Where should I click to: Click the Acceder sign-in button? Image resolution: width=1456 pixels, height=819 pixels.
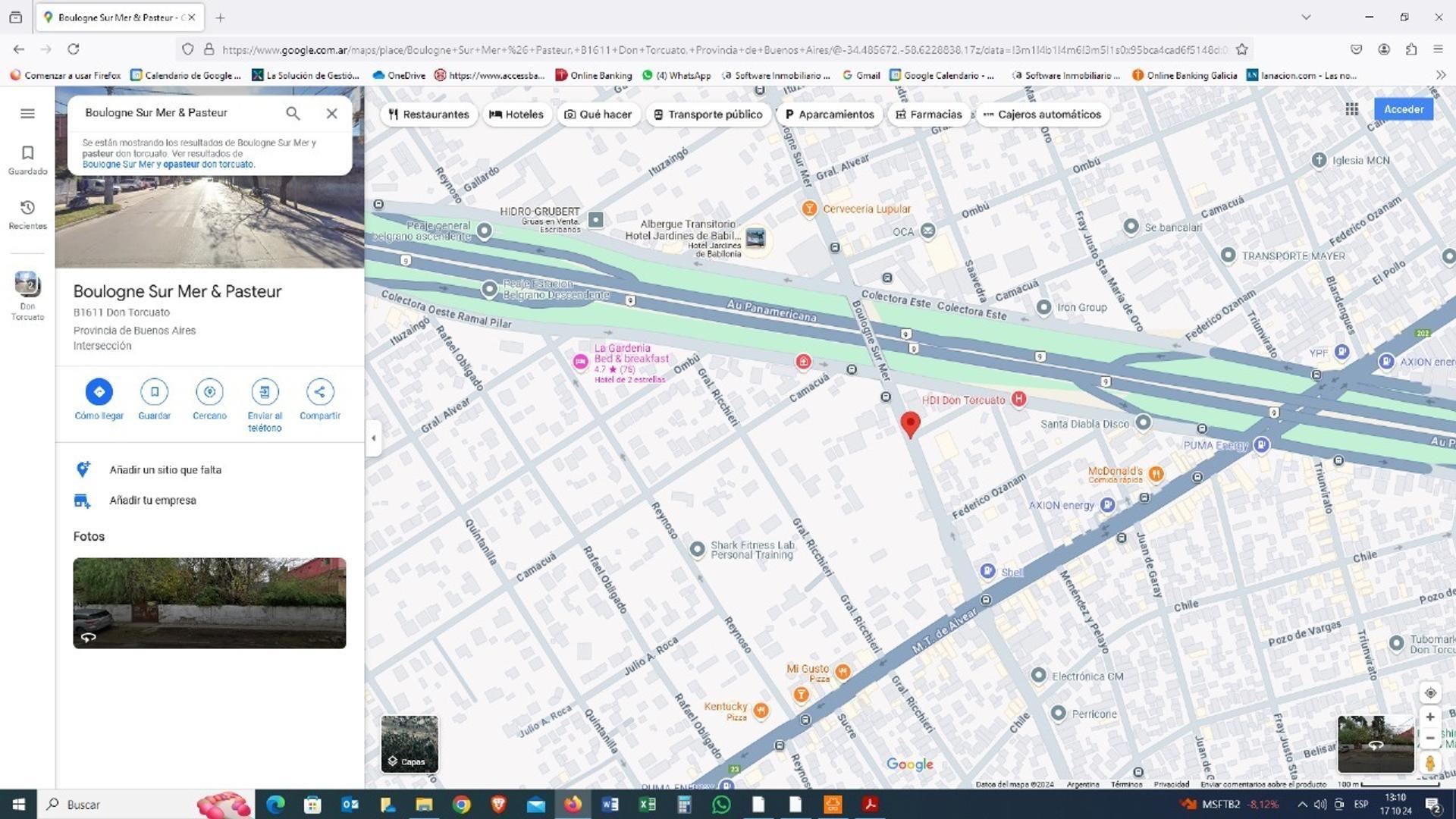pos(1403,109)
